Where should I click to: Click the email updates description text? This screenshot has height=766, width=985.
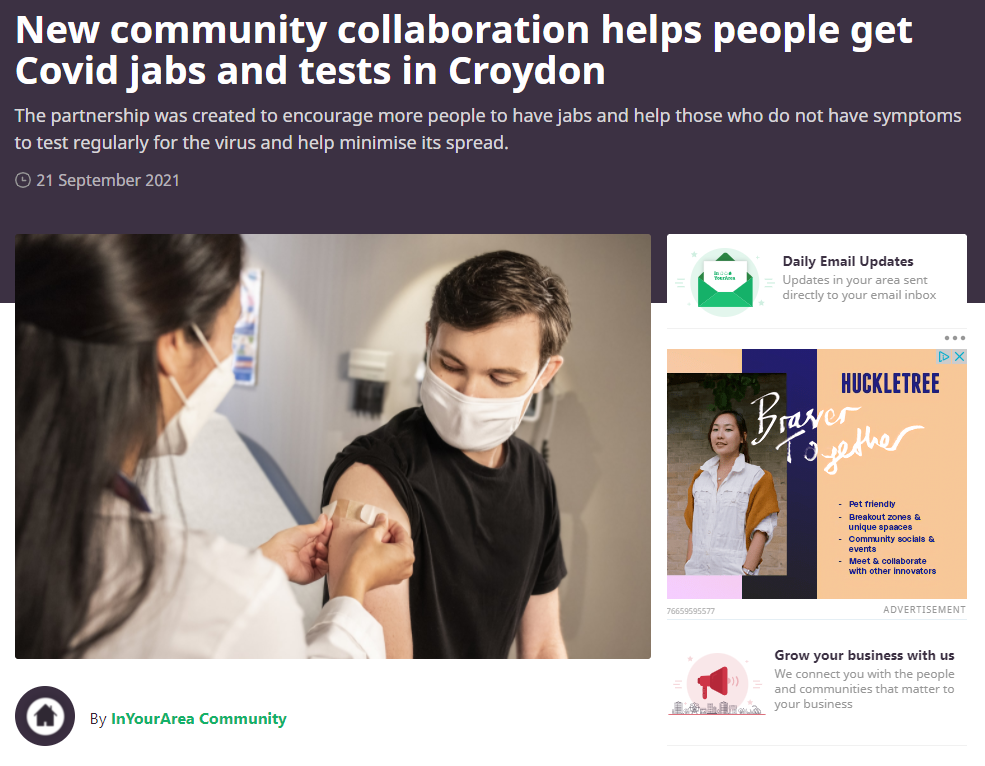[x=859, y=288]
